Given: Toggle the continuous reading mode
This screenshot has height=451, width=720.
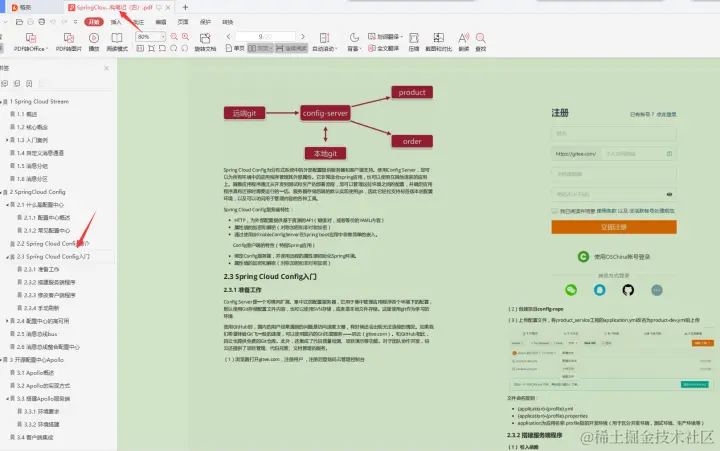Looking at the screenshot, I should [x=291, y=48].
